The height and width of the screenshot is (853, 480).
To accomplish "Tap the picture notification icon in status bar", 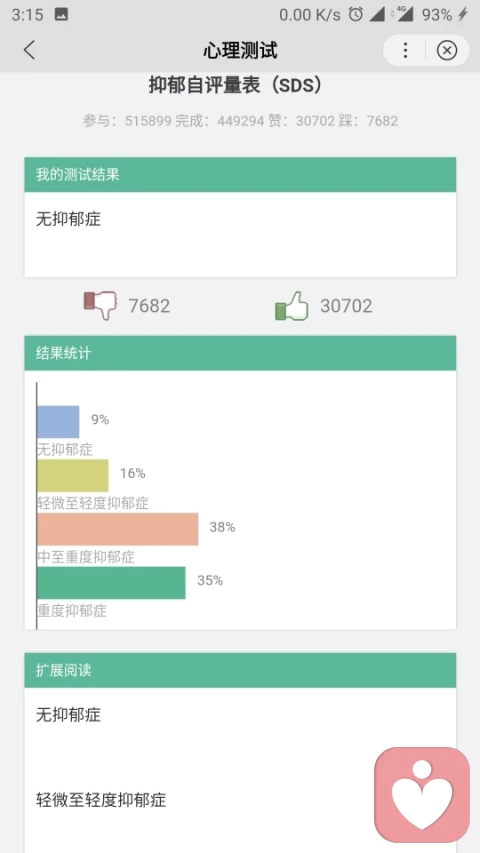I will 61,15.
